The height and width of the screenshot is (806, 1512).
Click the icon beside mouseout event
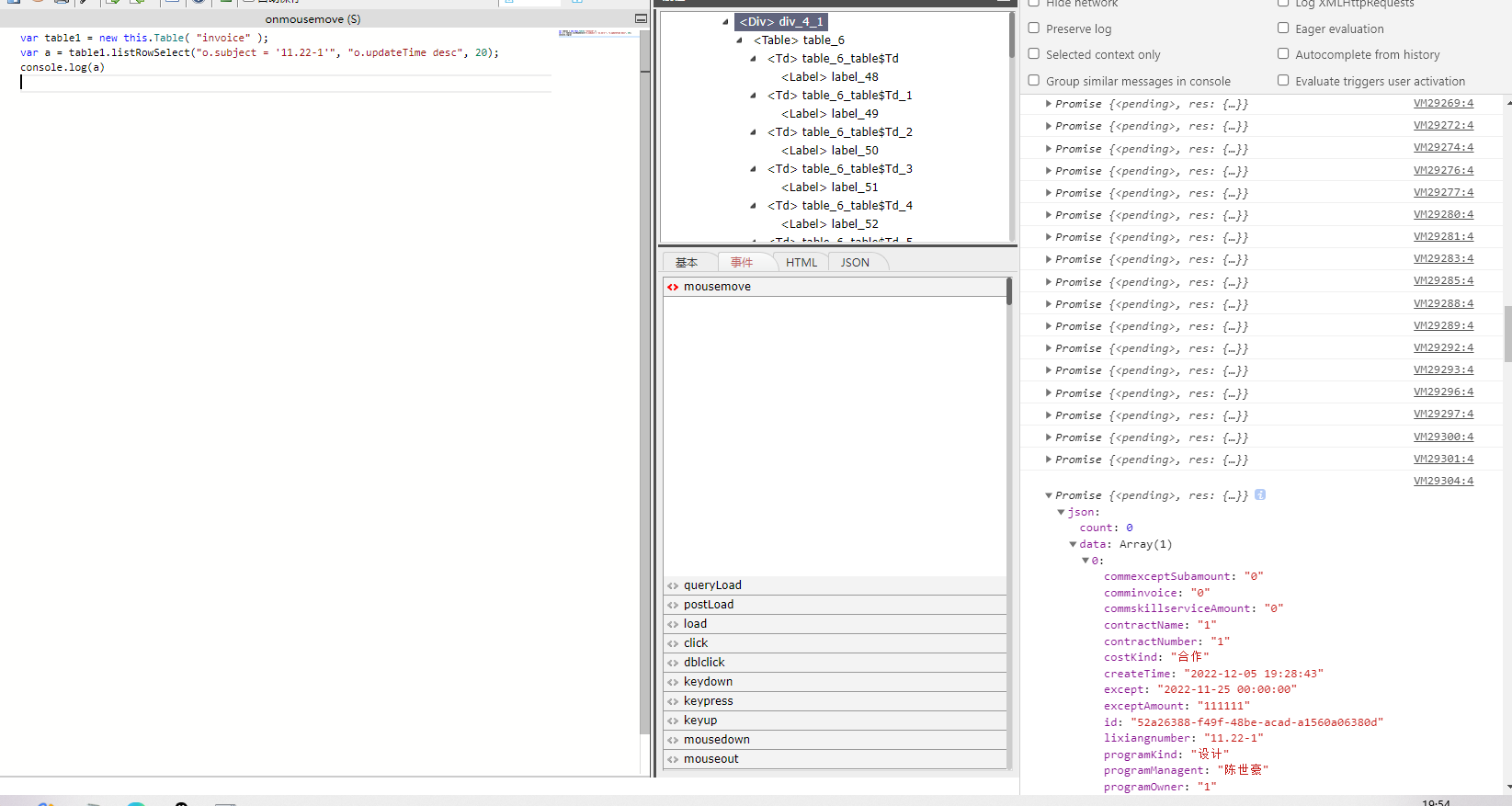coord(673,759)
